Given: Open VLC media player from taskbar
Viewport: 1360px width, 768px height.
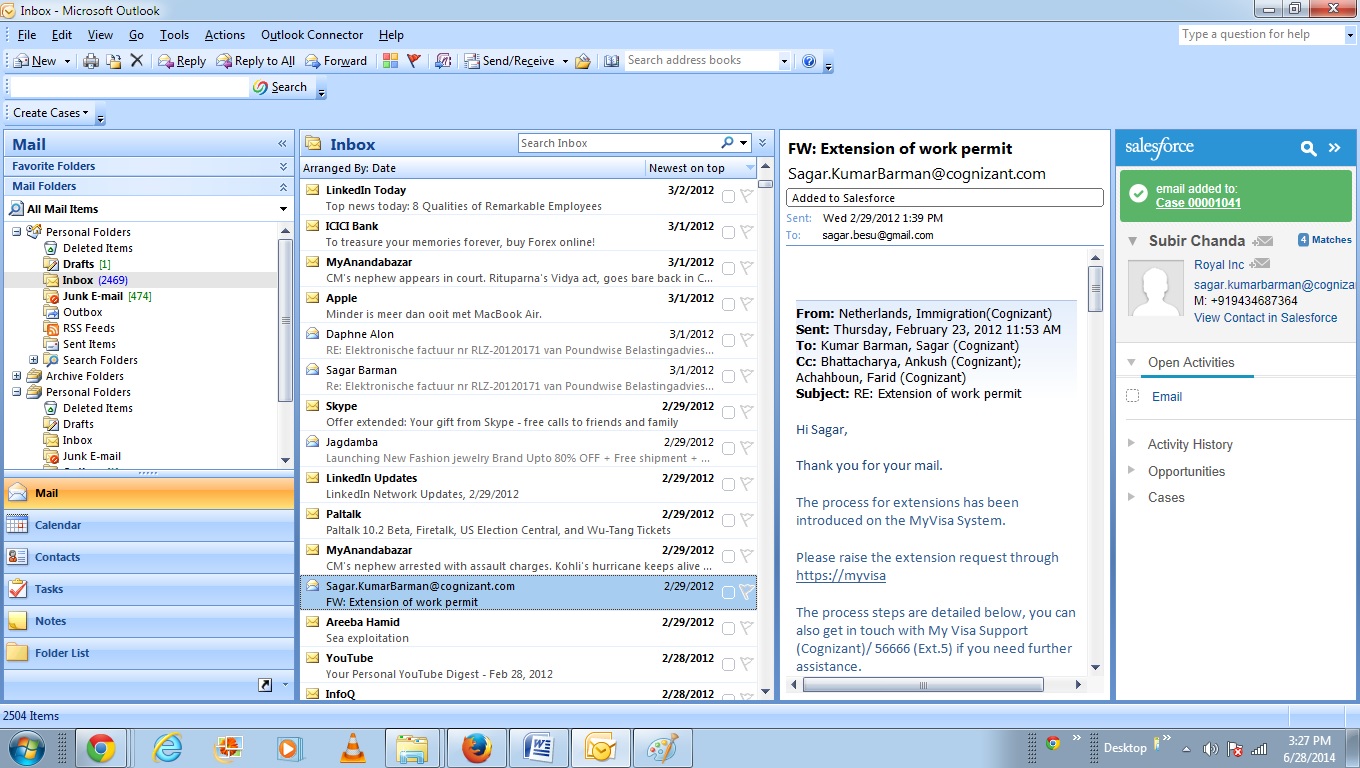Looking at the screenshot, I should pyautogui.click(x=353, y=747).
